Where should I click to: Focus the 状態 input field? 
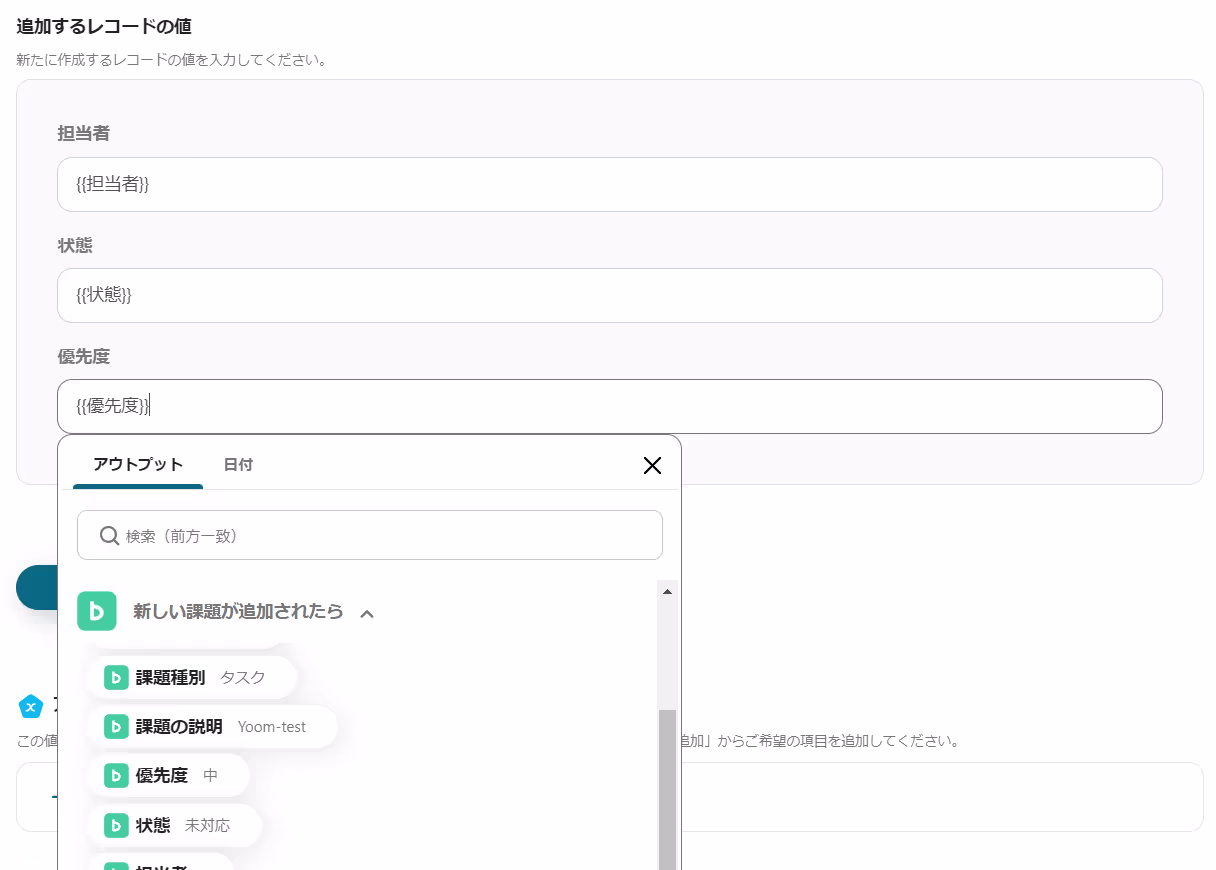tap(610, 295)
